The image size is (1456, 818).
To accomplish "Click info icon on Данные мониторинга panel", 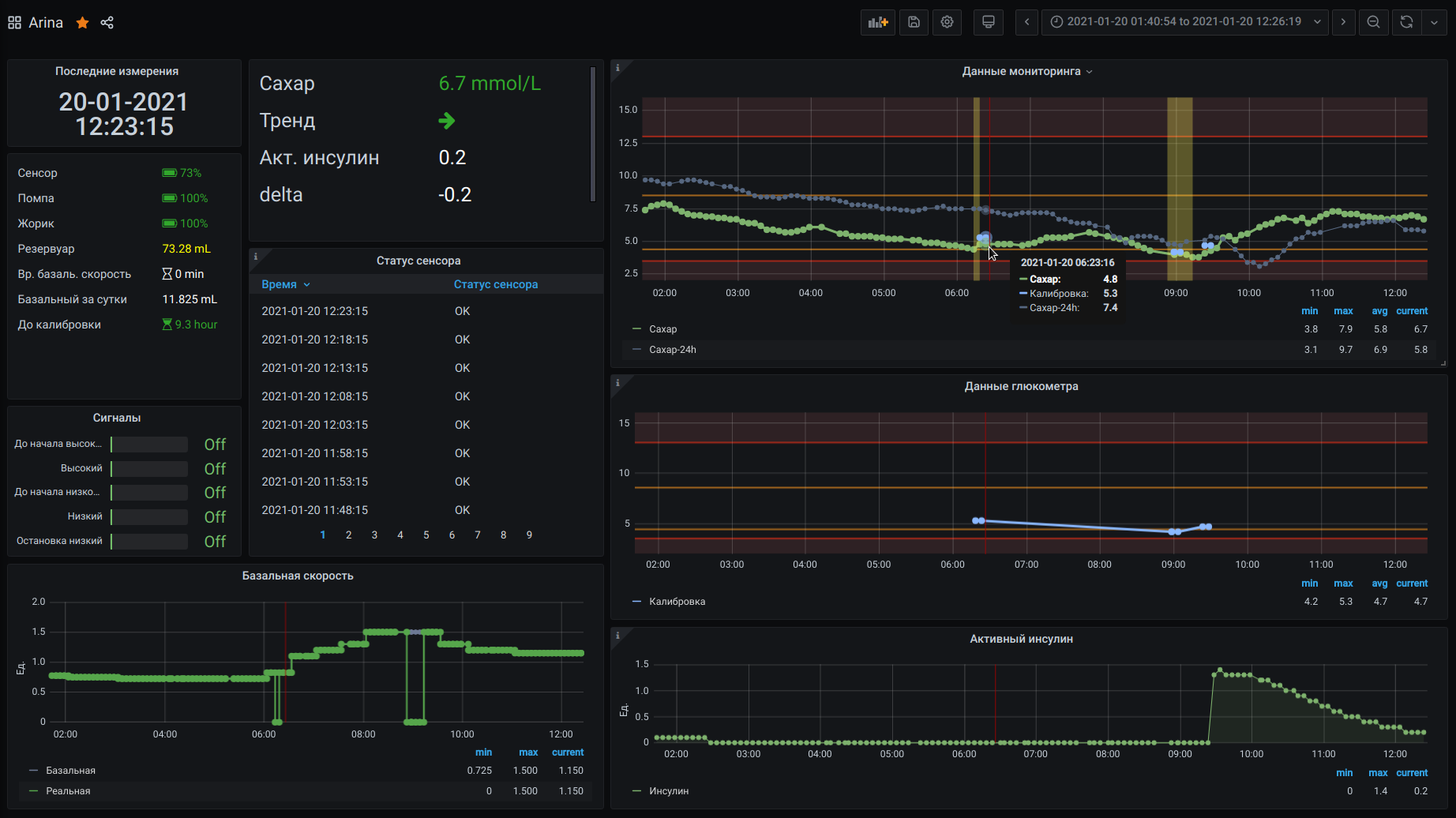I will tap(617, 68).
